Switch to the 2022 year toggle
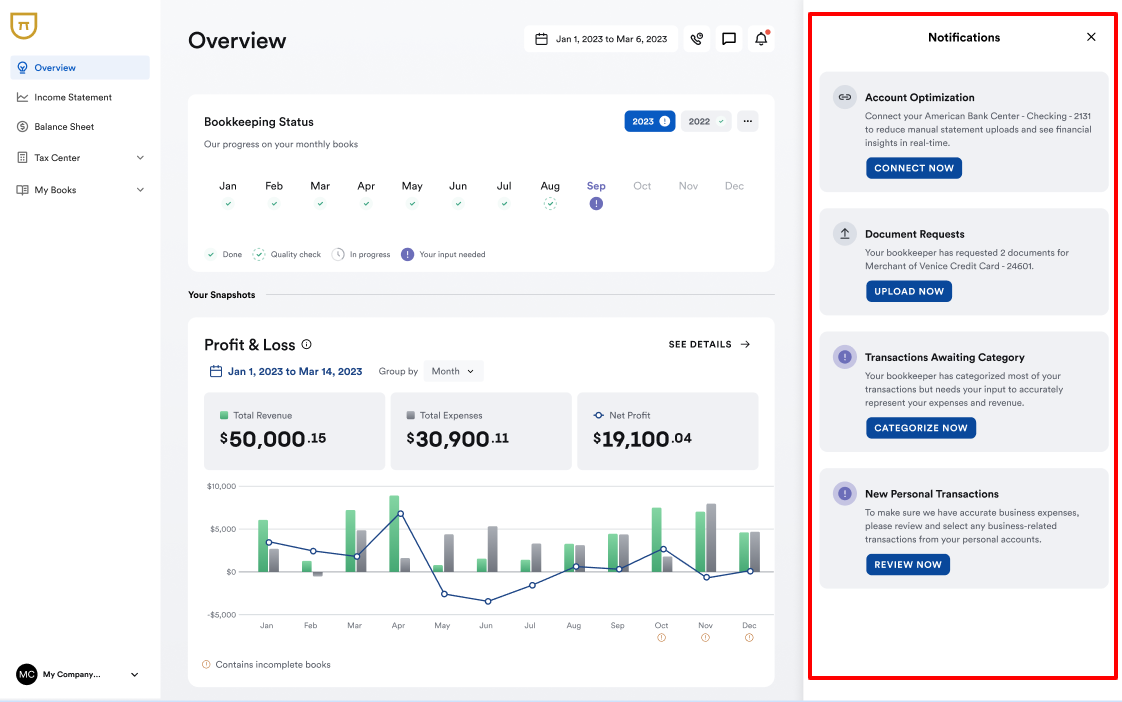This screenshot has height=702, width=1122. point(706,121)
